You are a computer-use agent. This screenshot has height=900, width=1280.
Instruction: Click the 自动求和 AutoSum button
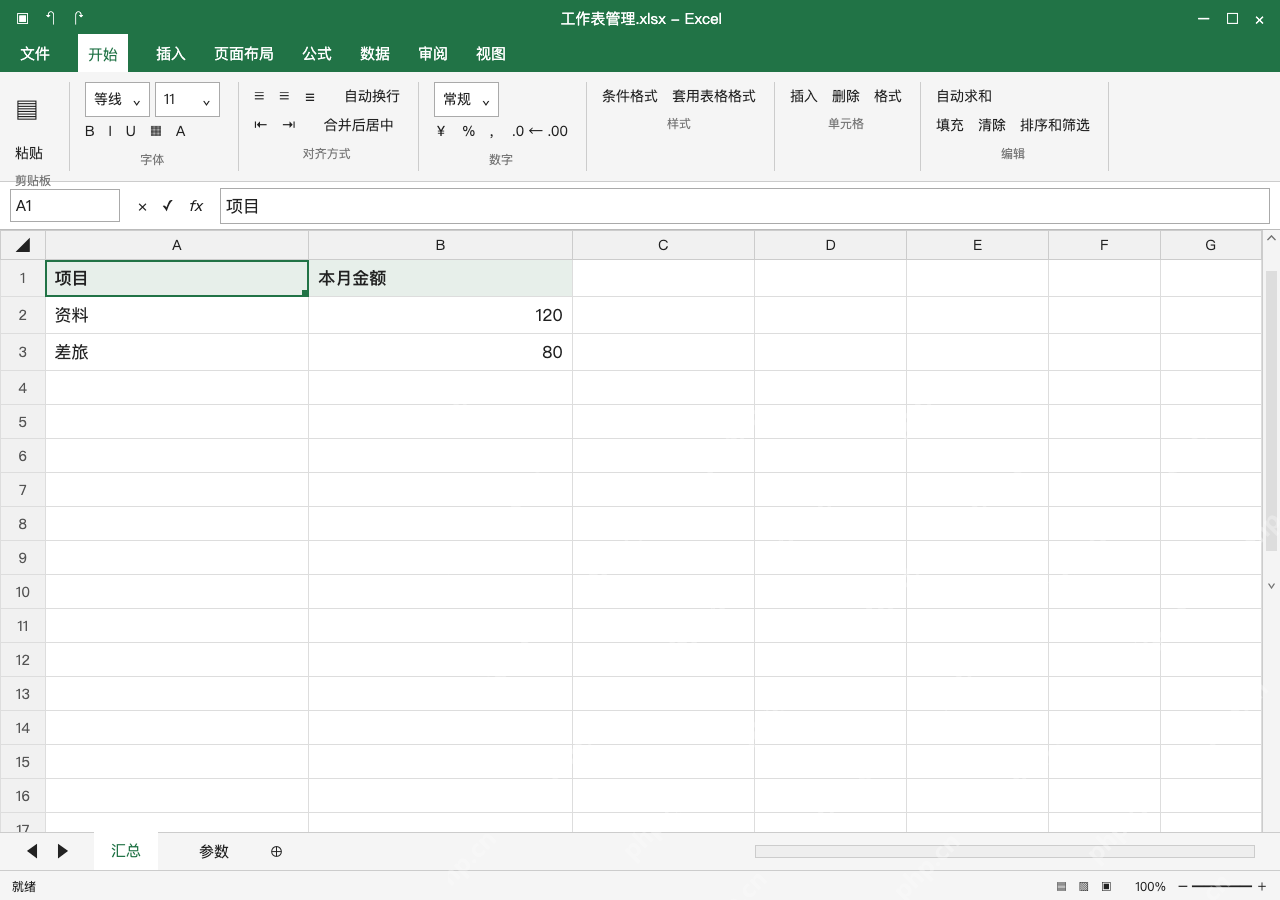[964, 96]
